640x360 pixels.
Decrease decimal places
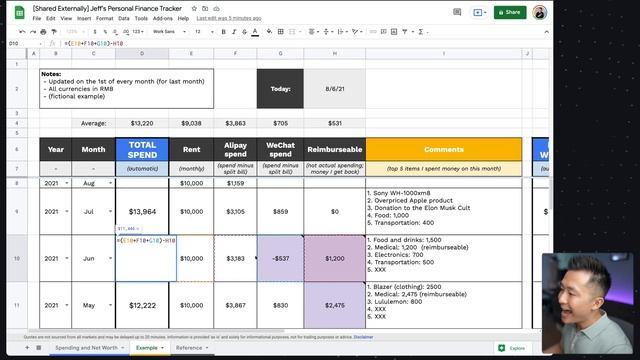pyautogui.click(x=115, y=32)
